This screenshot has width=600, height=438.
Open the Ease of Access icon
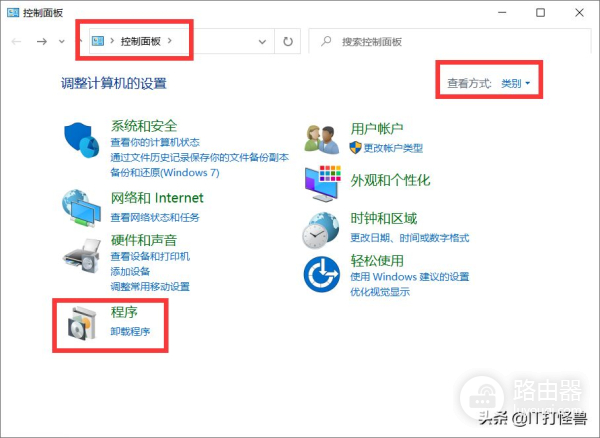(x=321, y=274)
